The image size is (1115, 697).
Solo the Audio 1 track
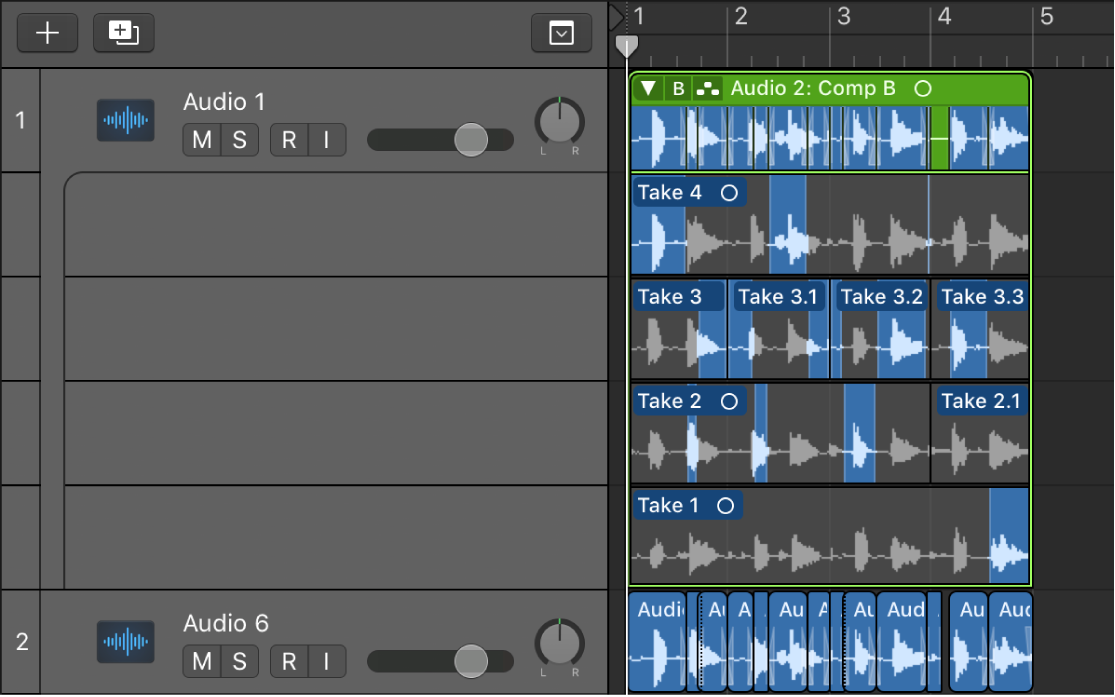pos(239,140)
